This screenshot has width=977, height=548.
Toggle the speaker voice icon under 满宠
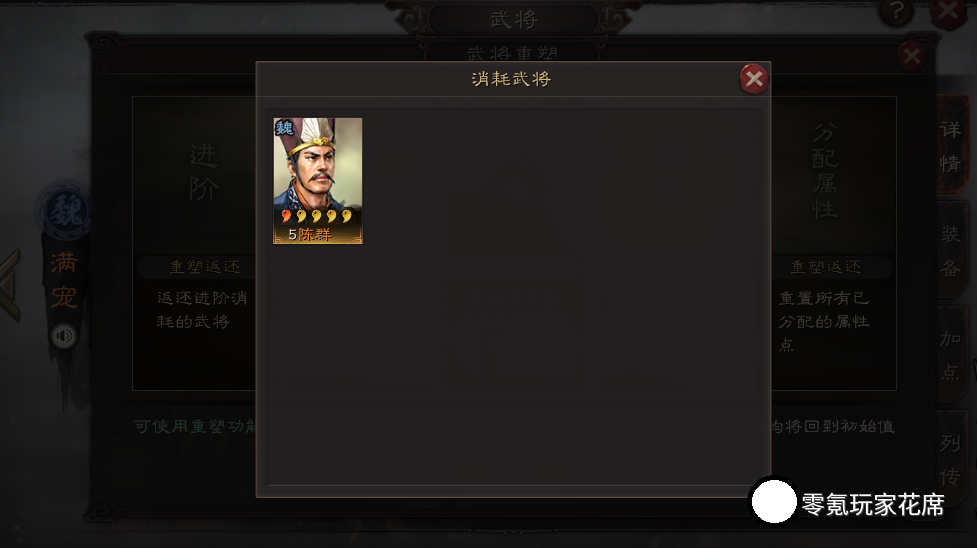pyautogui.click(x=64, y=336)
